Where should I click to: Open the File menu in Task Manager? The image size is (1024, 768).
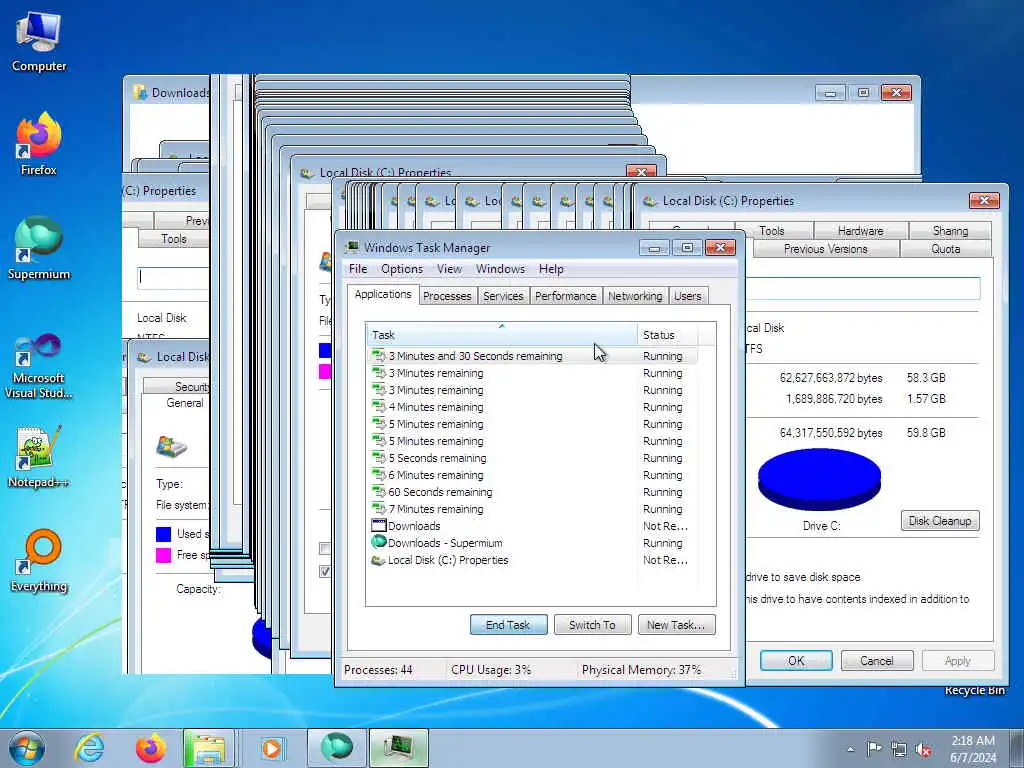[x=358, y=269]
